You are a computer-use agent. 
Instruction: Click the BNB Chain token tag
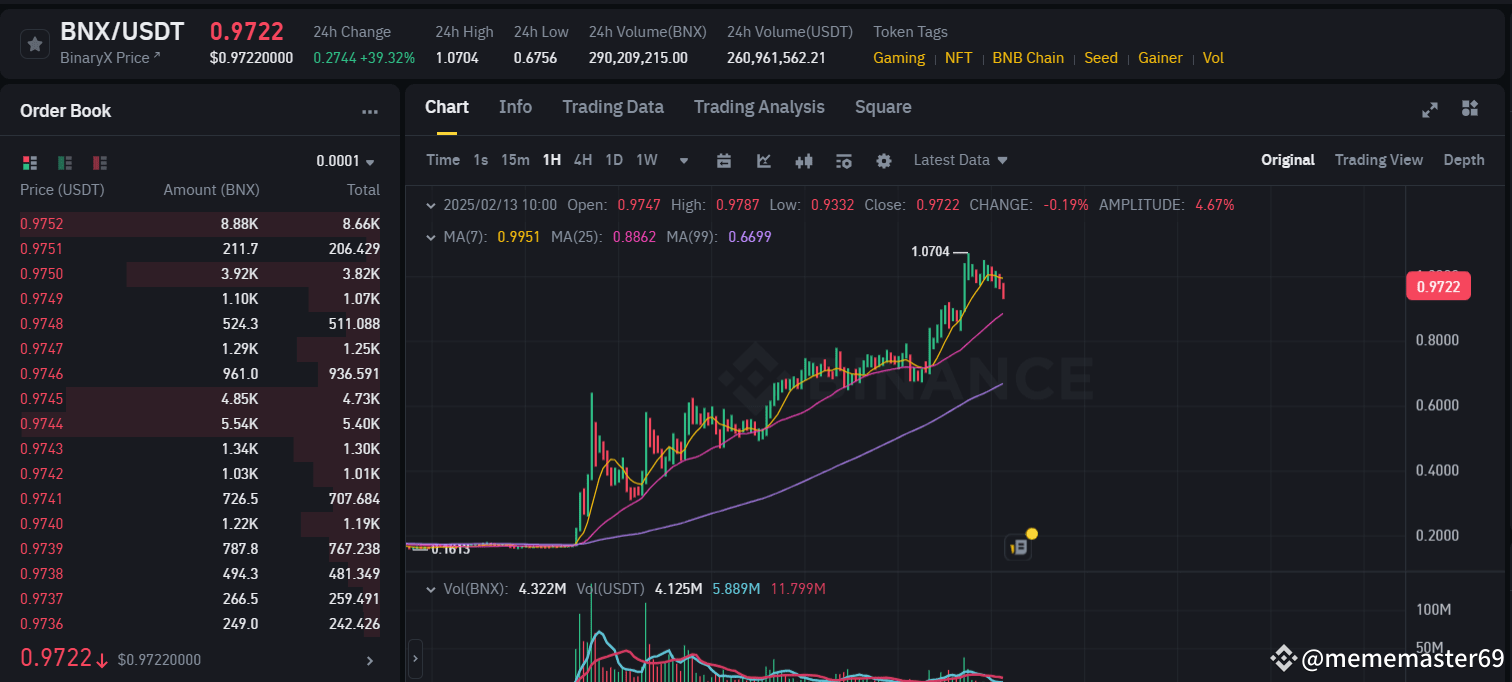click(1028, 58)
